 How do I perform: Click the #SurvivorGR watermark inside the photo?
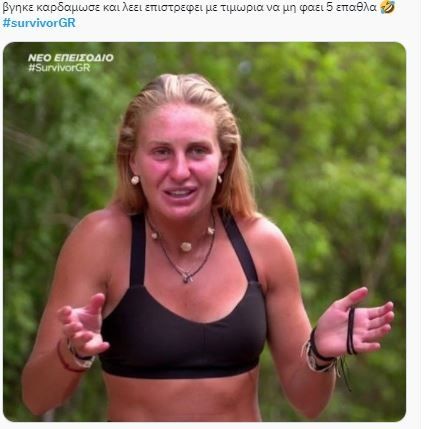[59, 68]
